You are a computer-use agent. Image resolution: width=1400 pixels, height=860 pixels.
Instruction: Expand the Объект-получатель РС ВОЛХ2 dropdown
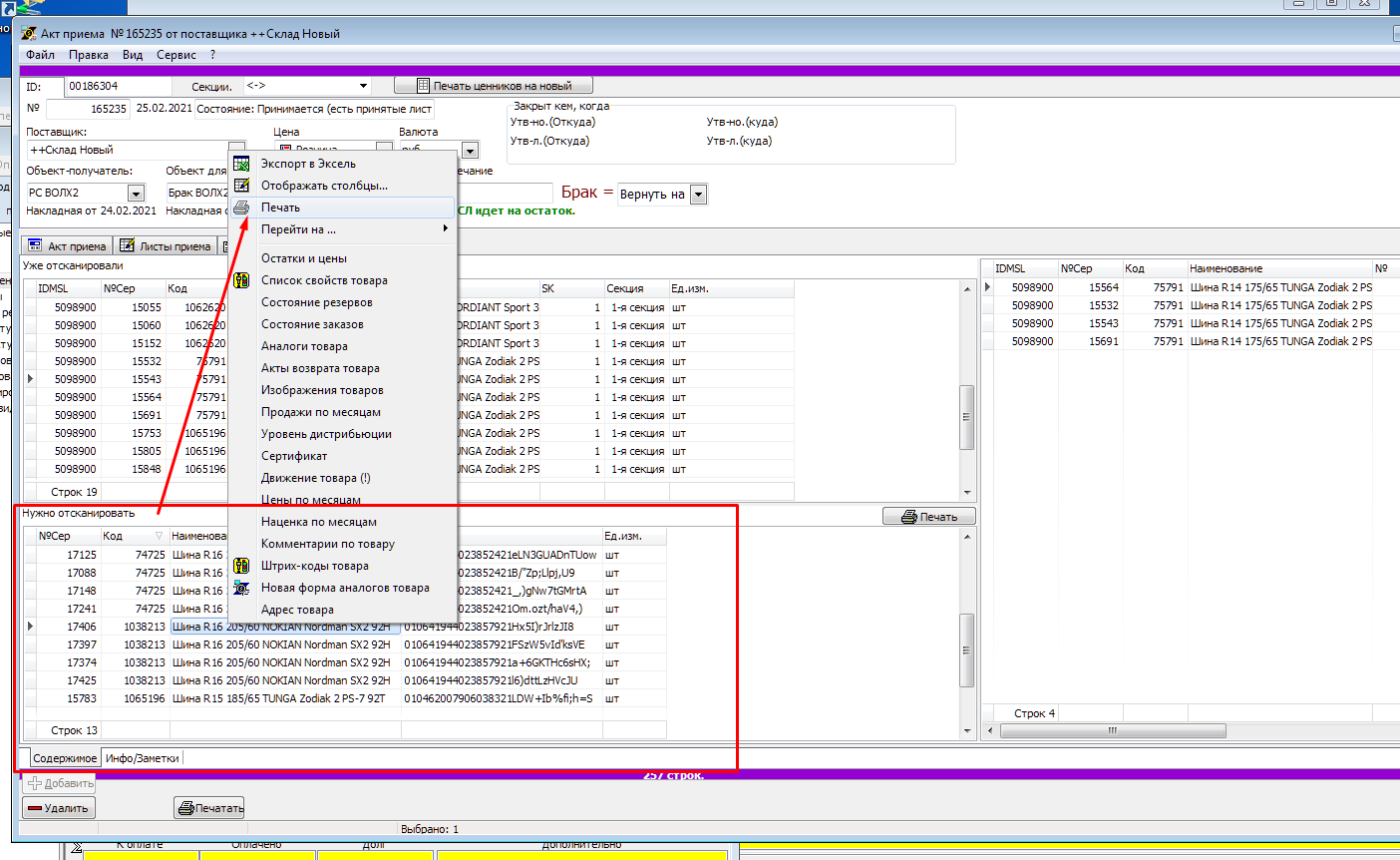[137, 193]
